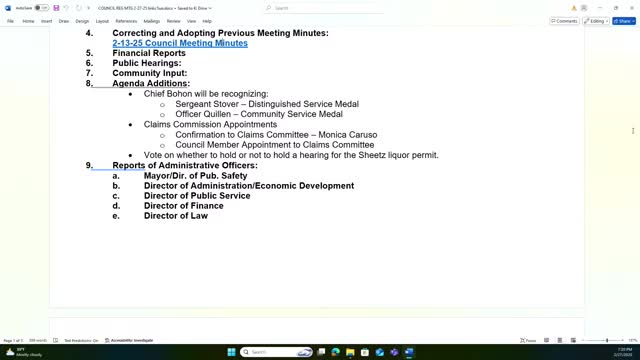Follow the 2-13-25 Council Meeting Minutes link

[x=180, y=43]
